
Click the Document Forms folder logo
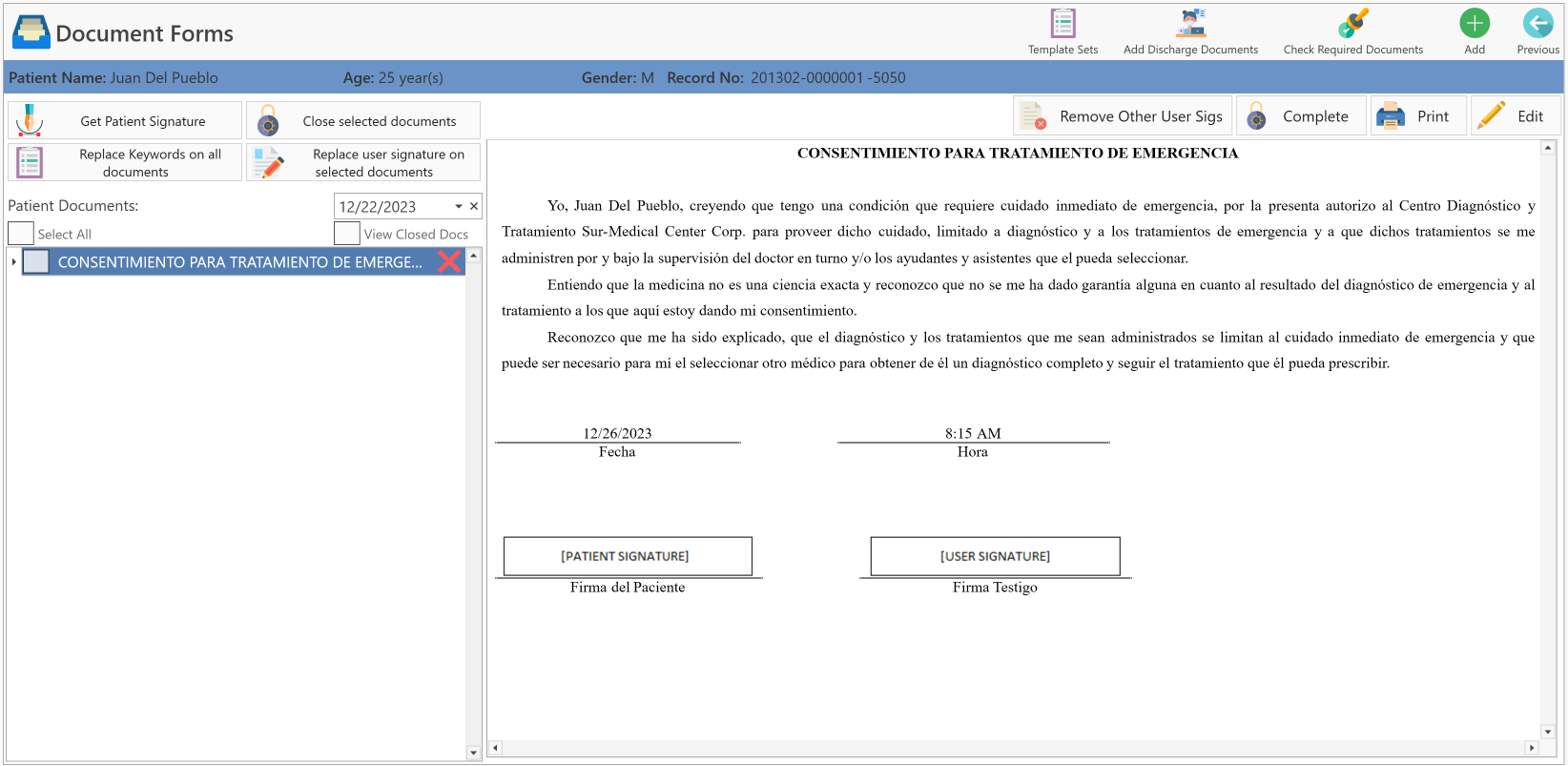31,32
